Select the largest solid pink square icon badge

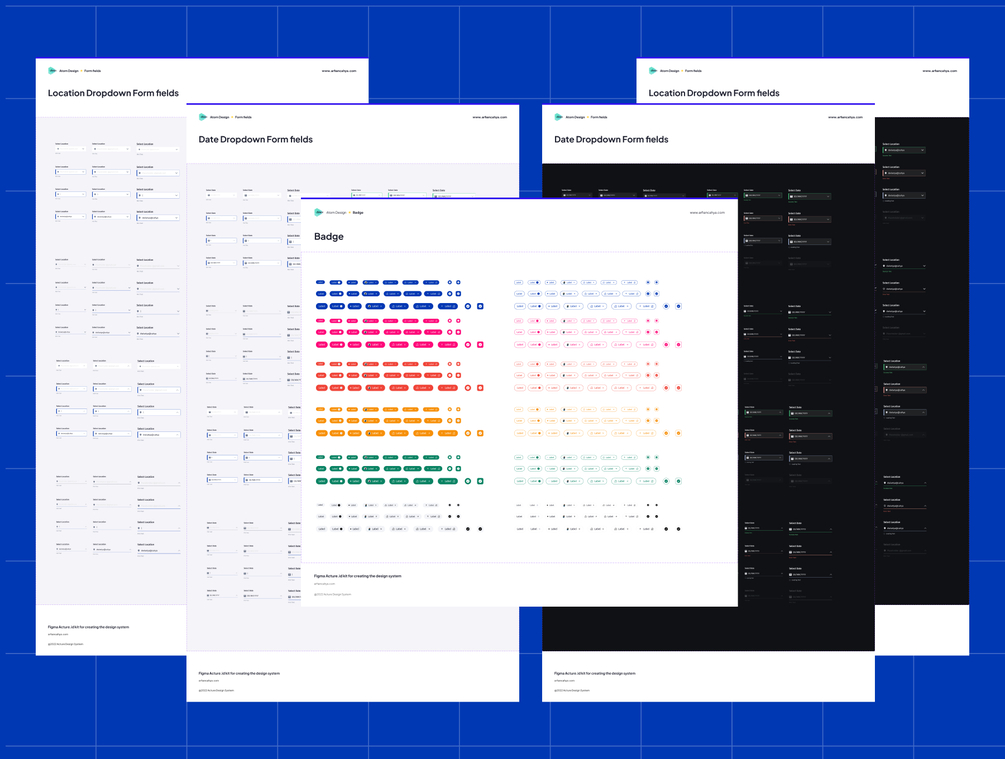pos(480,345)
